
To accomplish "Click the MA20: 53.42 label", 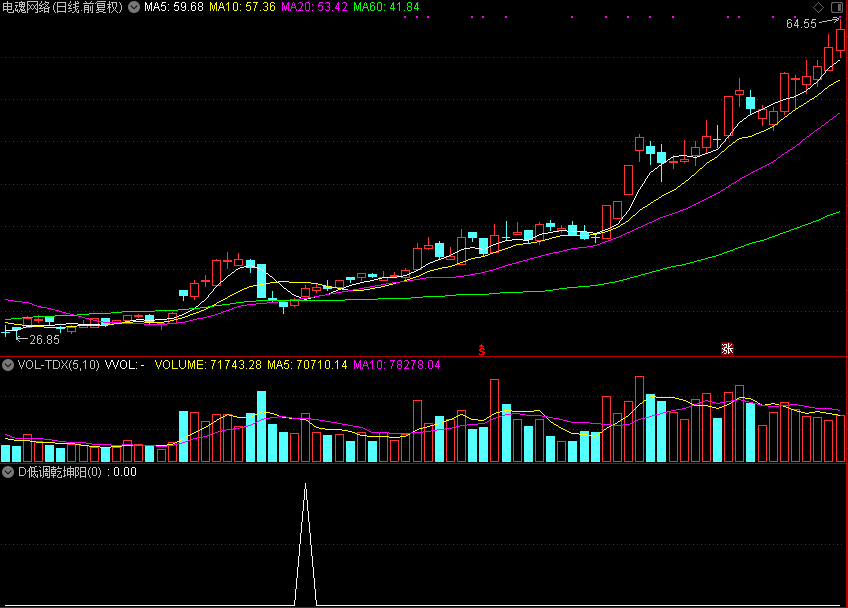I will pyautogui.click(x=314, y=7).
